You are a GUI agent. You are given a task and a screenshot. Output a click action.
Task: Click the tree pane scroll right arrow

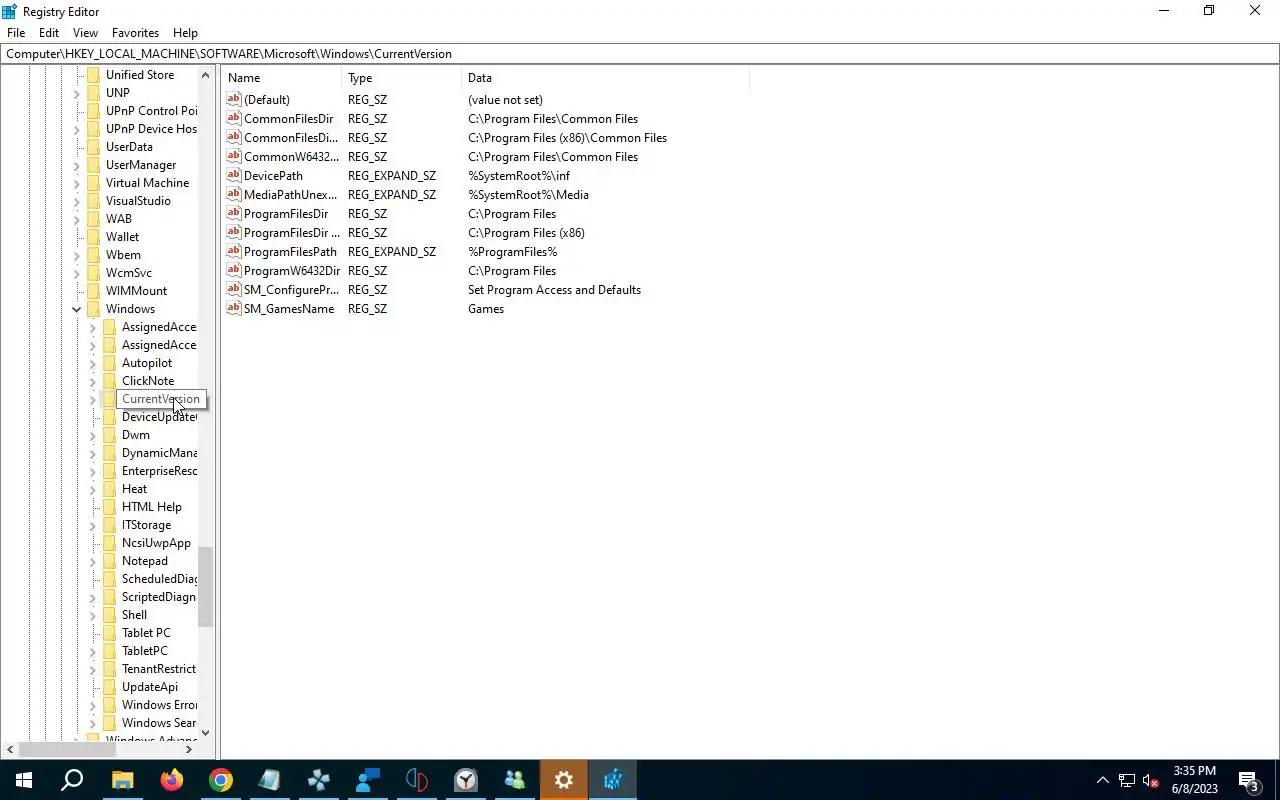pyautogui.click(x=189, y=748)
